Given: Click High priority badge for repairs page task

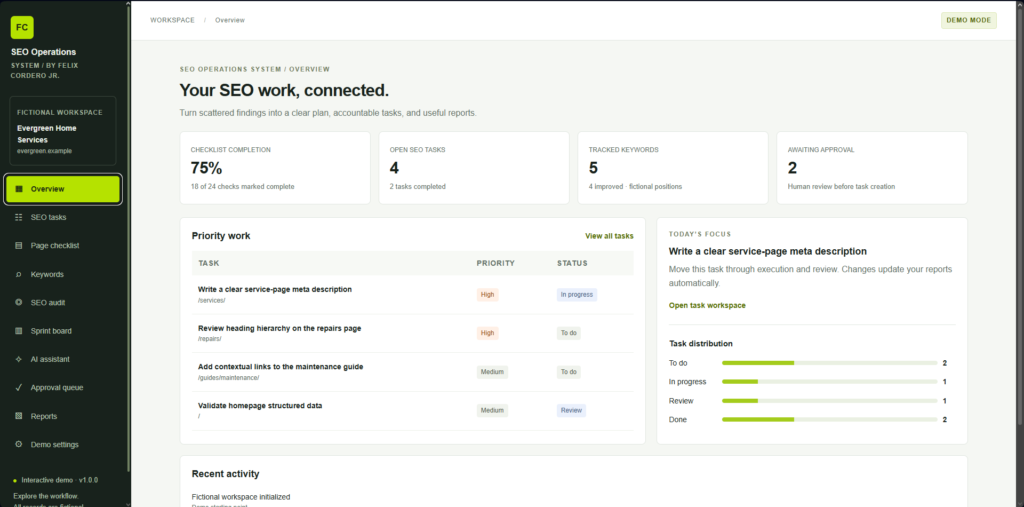Looking at the screenshot, I should [x=487, y=333].
